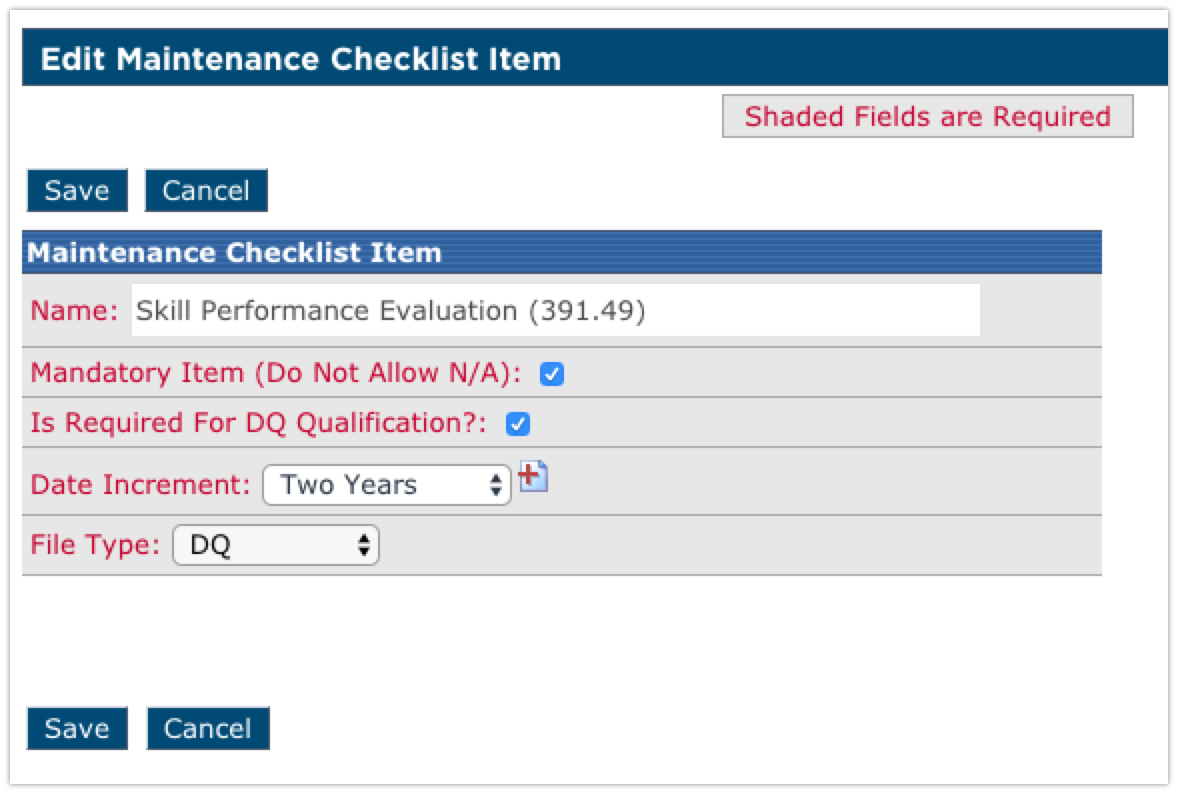Open the Date Increment dropdown showing Two Years
Screen dimensions: 1178x794
click(x=387, y=485)
